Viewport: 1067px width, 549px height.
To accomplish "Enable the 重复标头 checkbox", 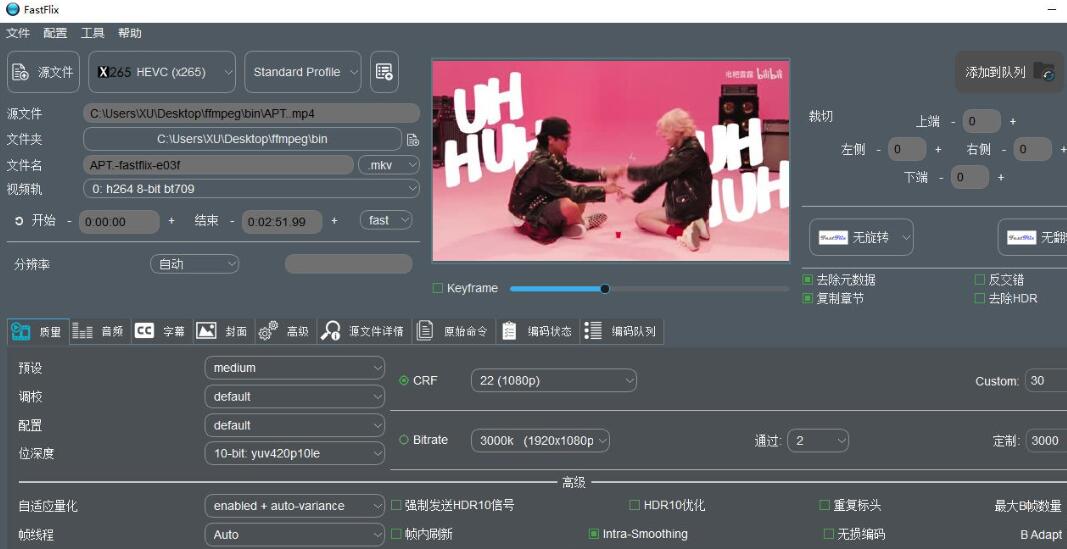I will [x=825, y=505].
